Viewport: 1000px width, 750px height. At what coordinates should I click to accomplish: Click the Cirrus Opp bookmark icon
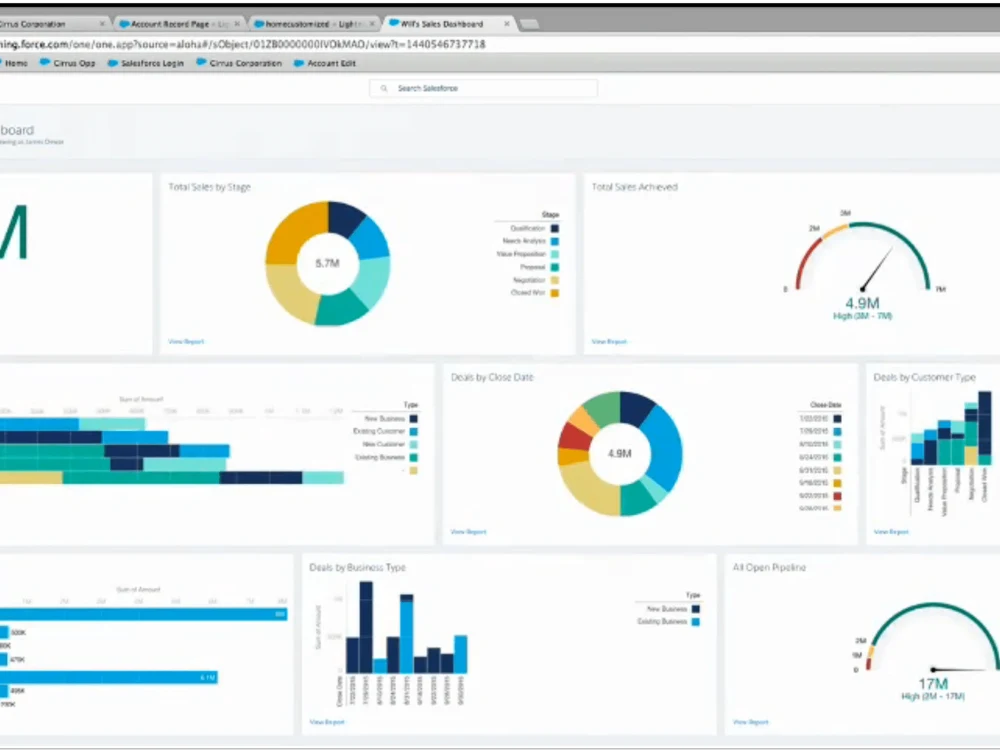pos(45,63)
